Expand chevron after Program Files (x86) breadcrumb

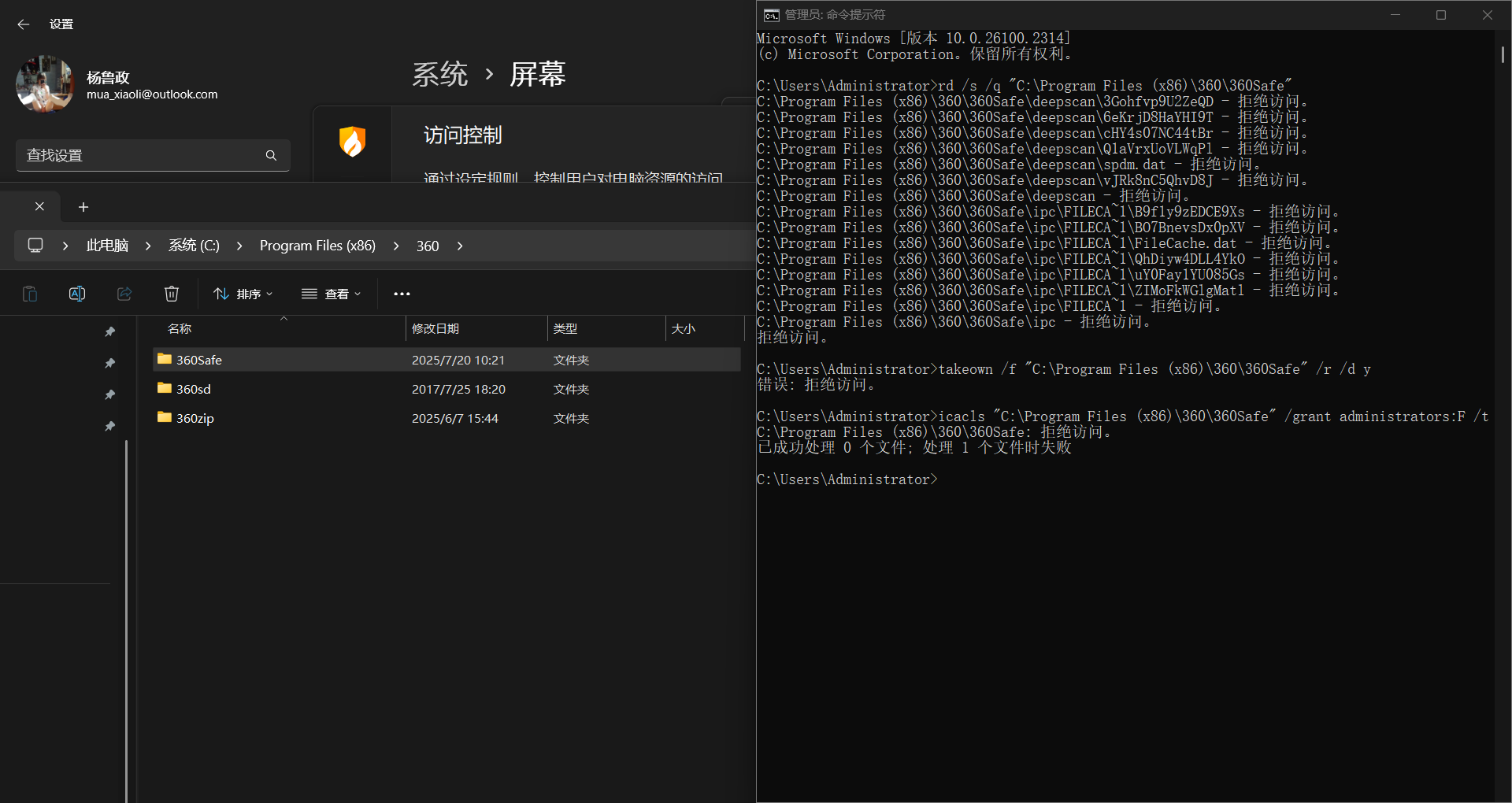[396, 246]
